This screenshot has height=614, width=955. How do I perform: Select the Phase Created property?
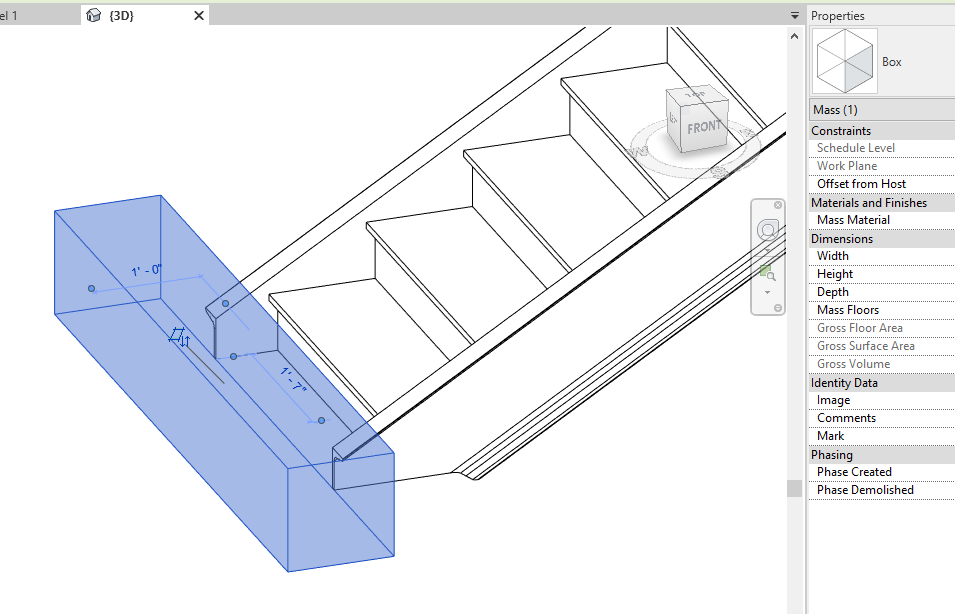[882, 472]
